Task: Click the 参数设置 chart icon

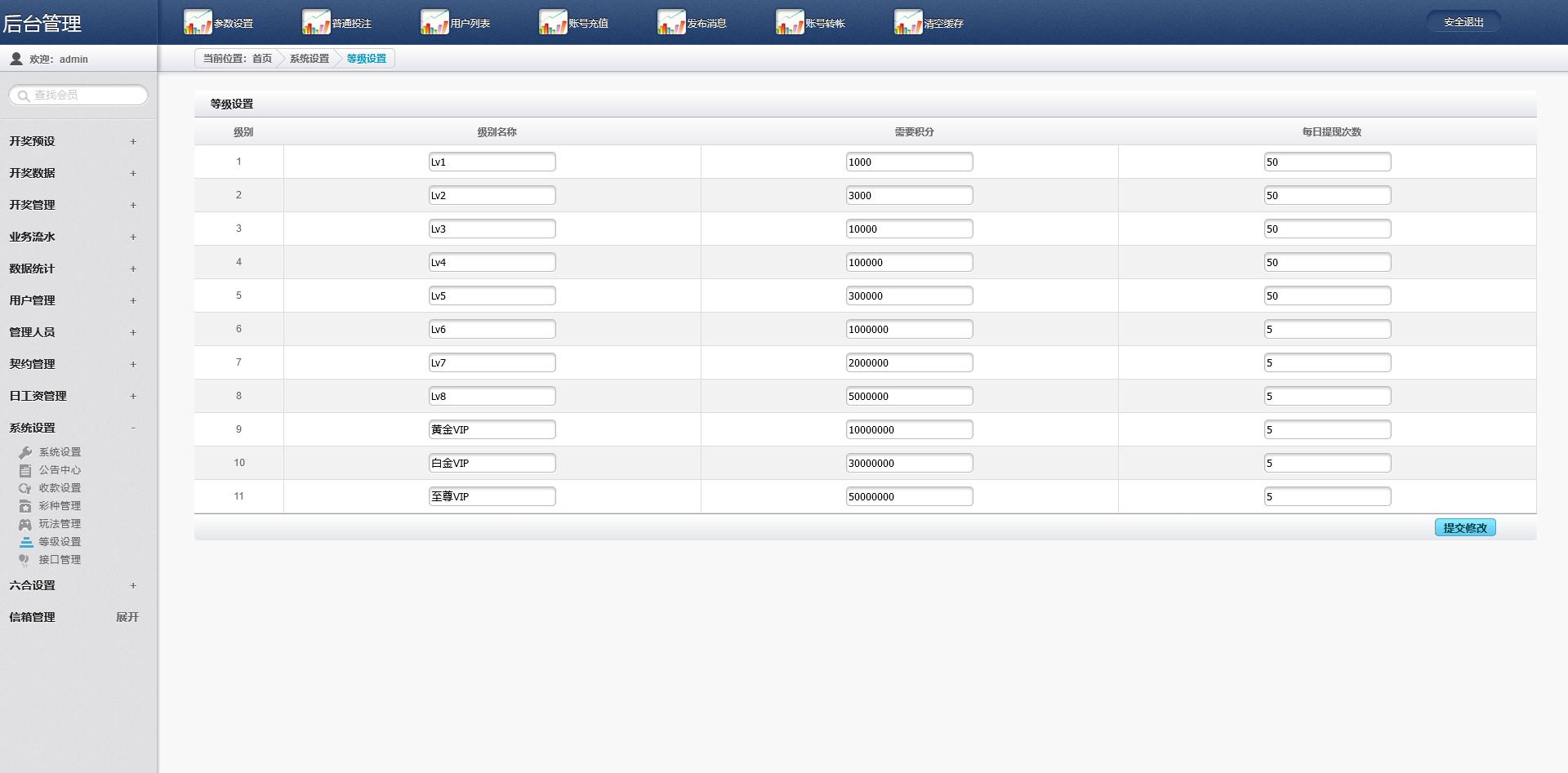Action: click(x=198, y=22)
